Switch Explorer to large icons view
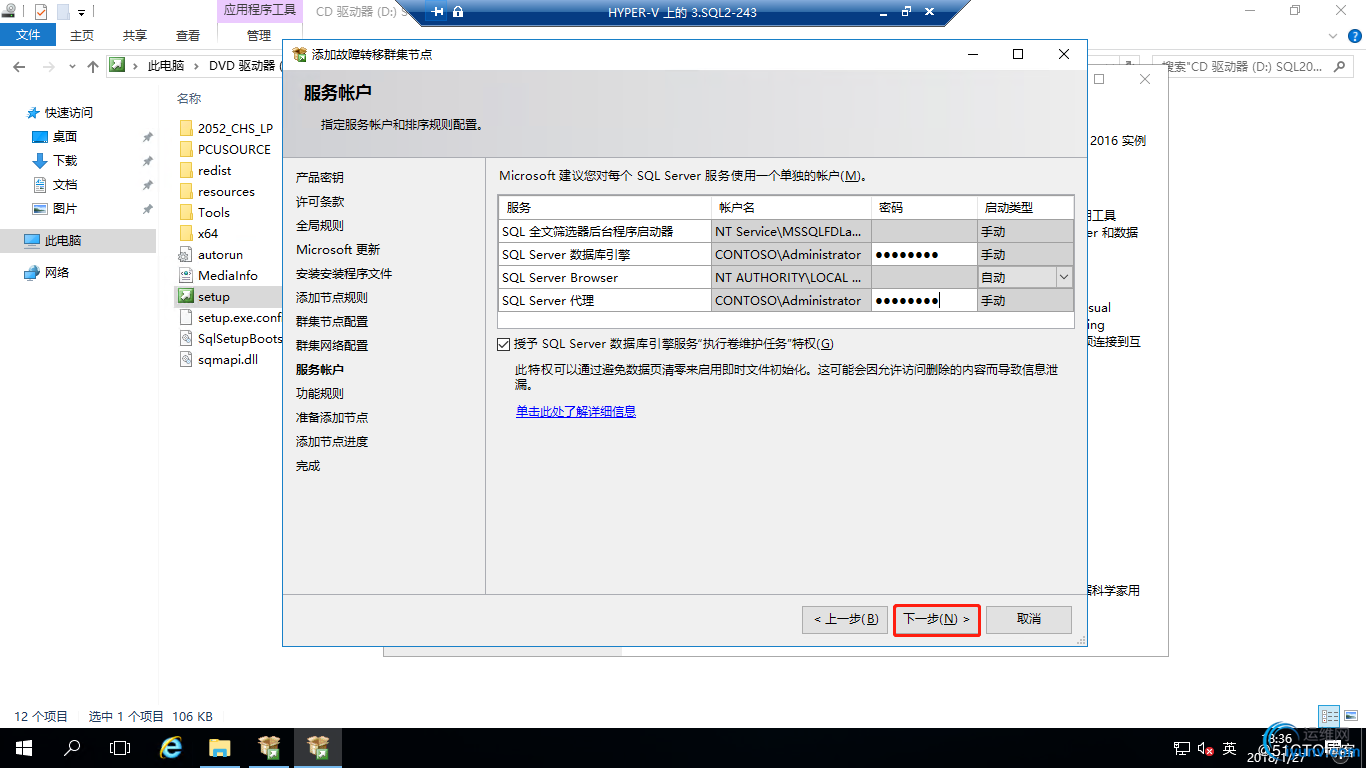The width and height of the screenshot is (1366, 768). [x=1351, y=716]
